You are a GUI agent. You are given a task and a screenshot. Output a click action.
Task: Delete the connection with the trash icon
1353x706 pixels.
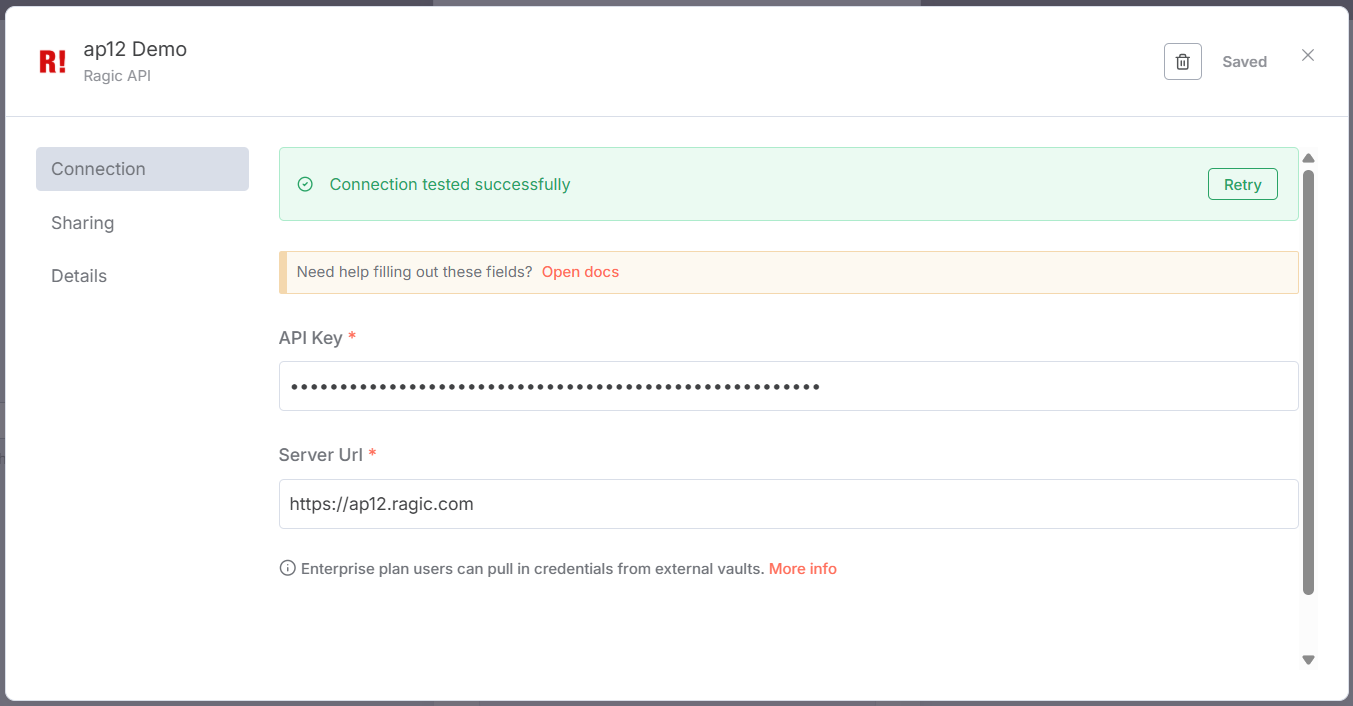point(1182,62)
